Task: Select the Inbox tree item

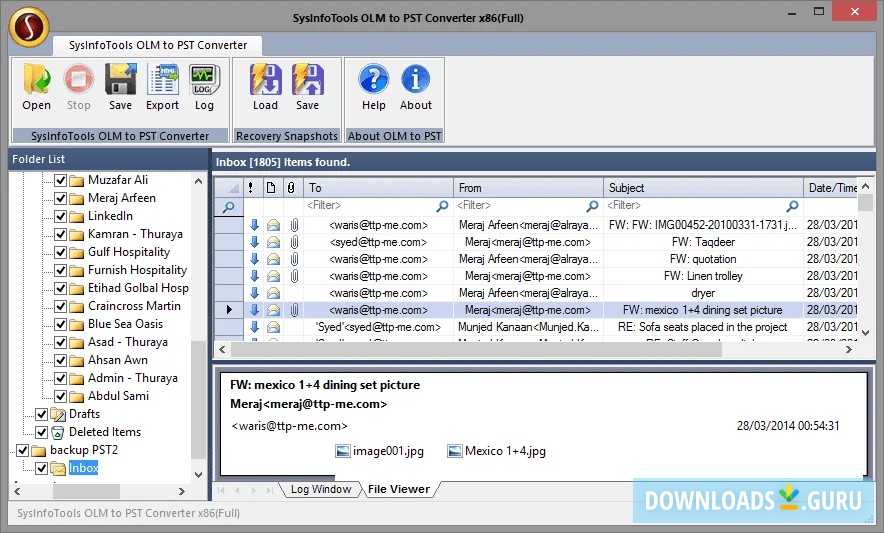Action: pyautogui.click(x=83, y=468)
